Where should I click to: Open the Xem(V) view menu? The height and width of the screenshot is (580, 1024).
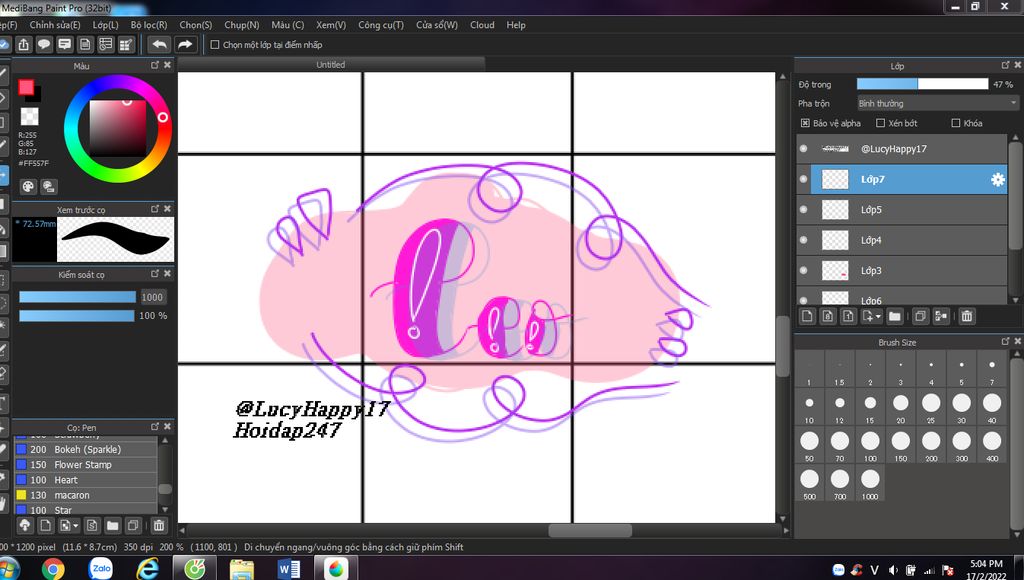(331, 25)
